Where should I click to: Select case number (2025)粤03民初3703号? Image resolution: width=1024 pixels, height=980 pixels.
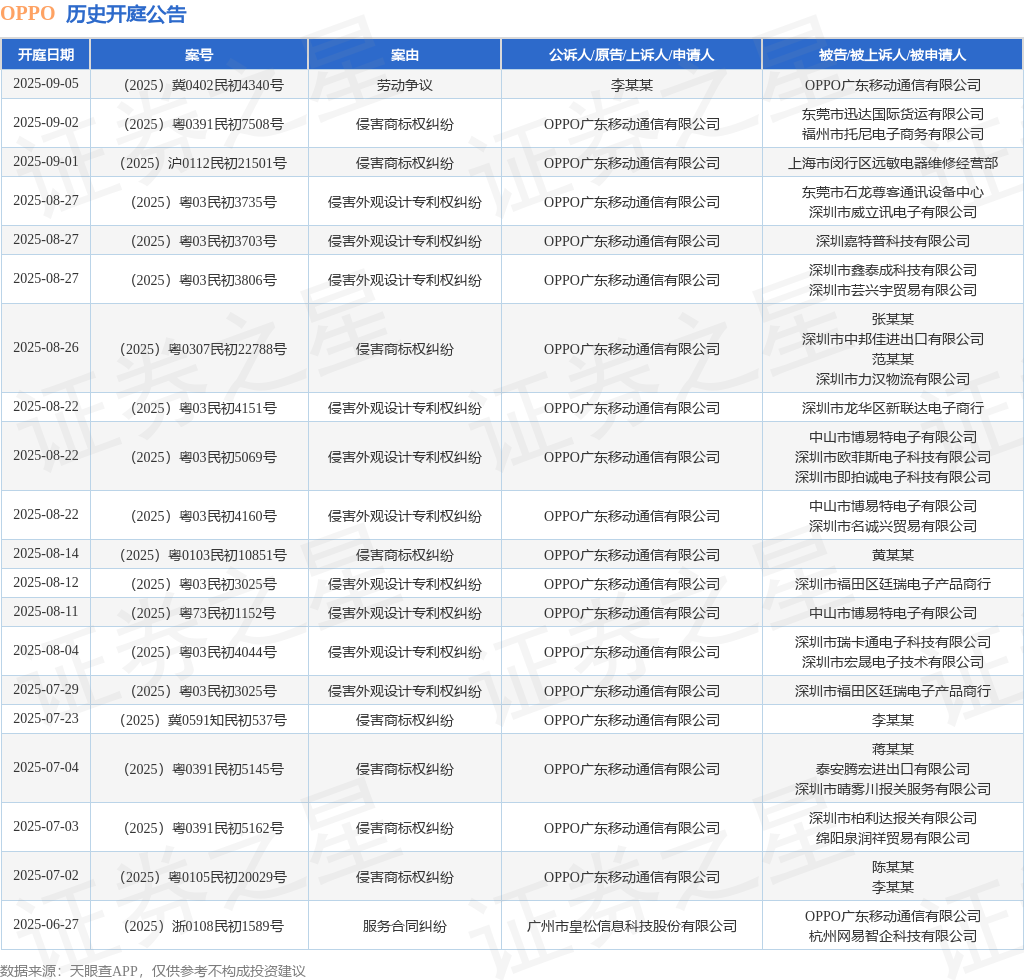[203, 241]
